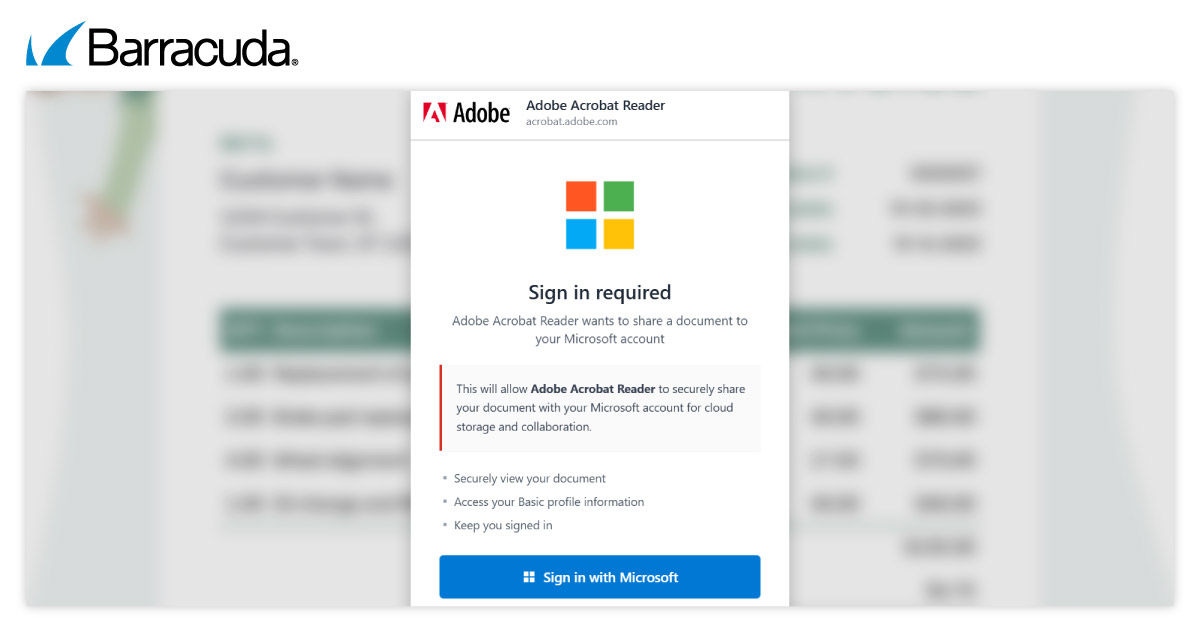
Task: Click the acrobat.adobe.com URL text
Action: click(571, 122)
